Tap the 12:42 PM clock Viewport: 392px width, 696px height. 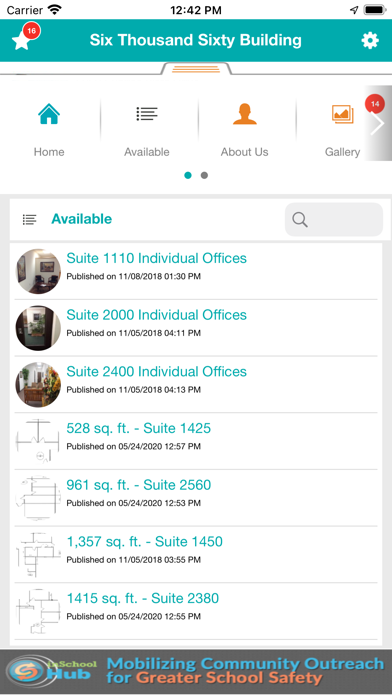(x=196, y=10)
